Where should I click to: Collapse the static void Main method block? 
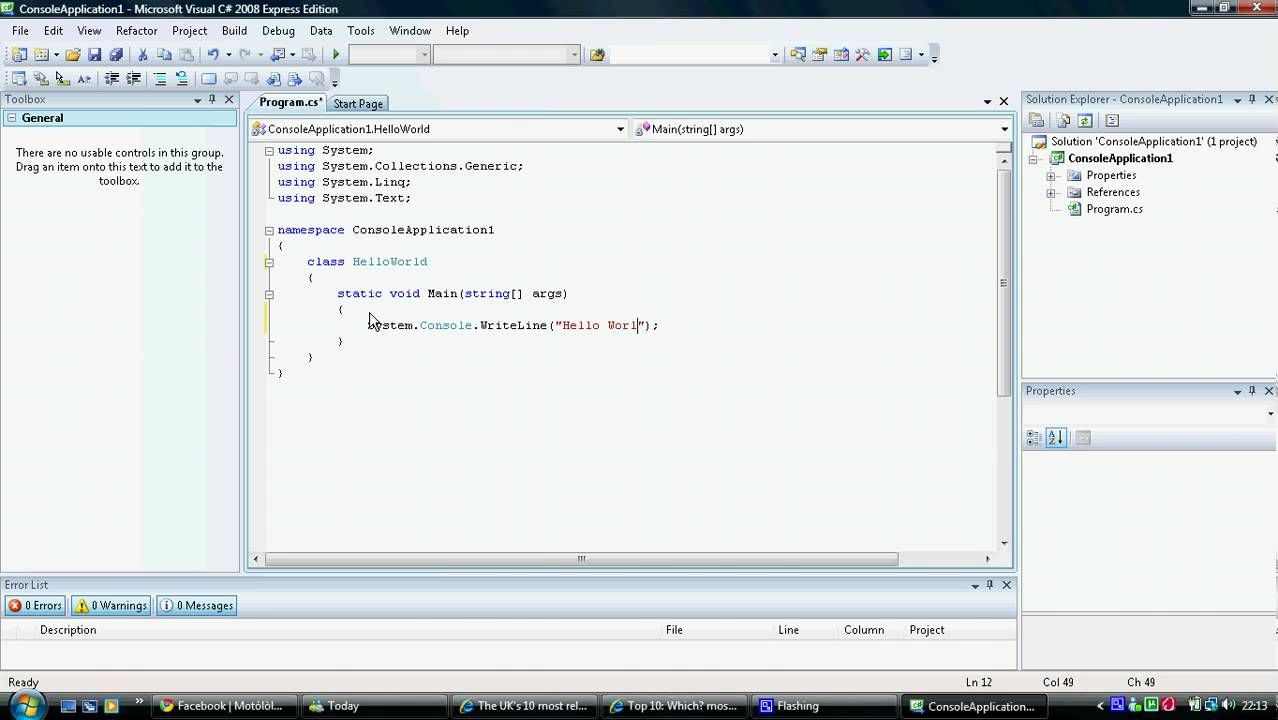(269, 294)
